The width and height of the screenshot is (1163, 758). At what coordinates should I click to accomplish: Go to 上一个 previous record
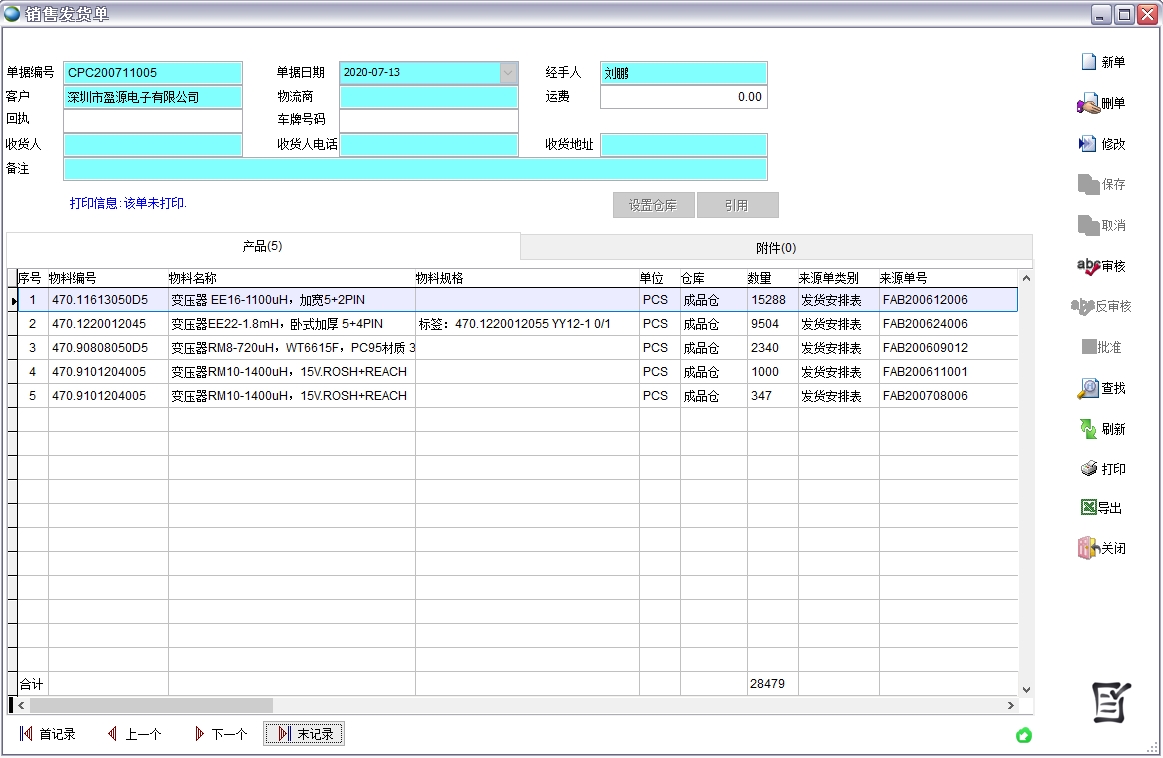click(134, 734)
